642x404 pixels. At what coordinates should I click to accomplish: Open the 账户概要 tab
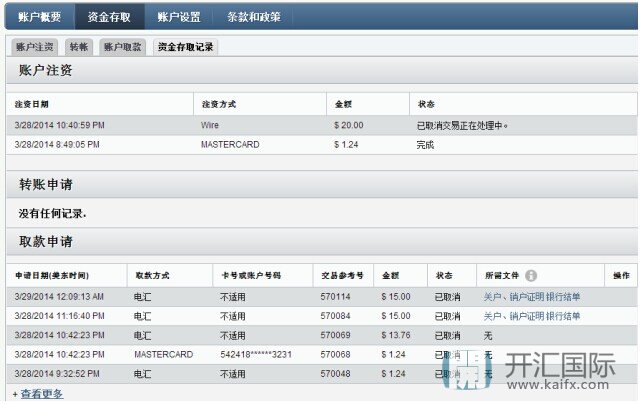(39, 16)
